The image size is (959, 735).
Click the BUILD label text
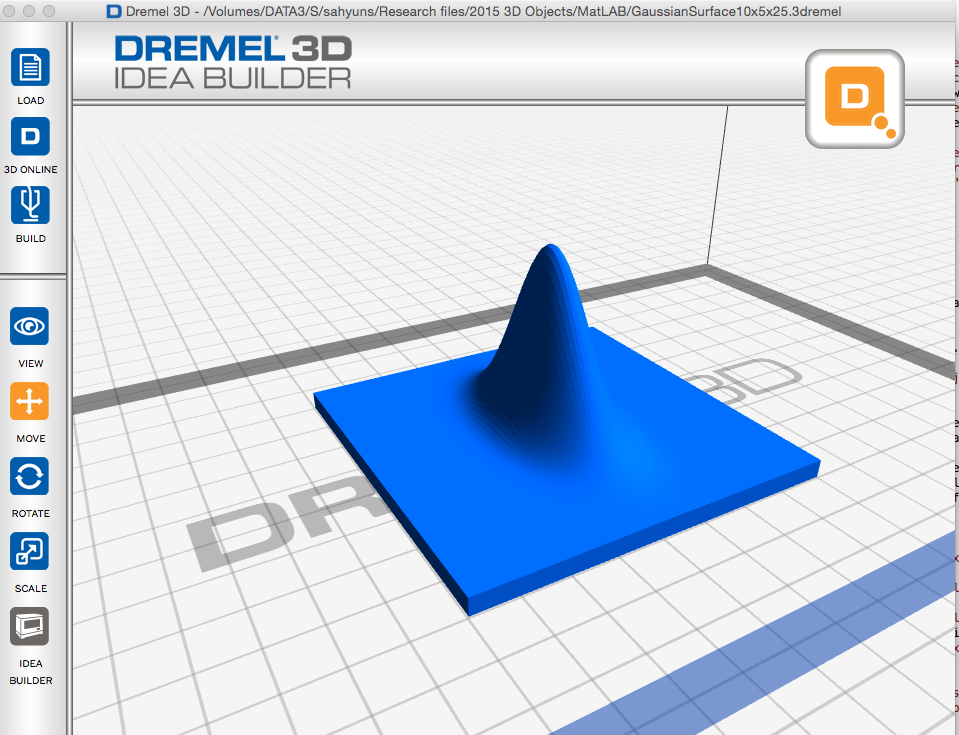[31, 238]
